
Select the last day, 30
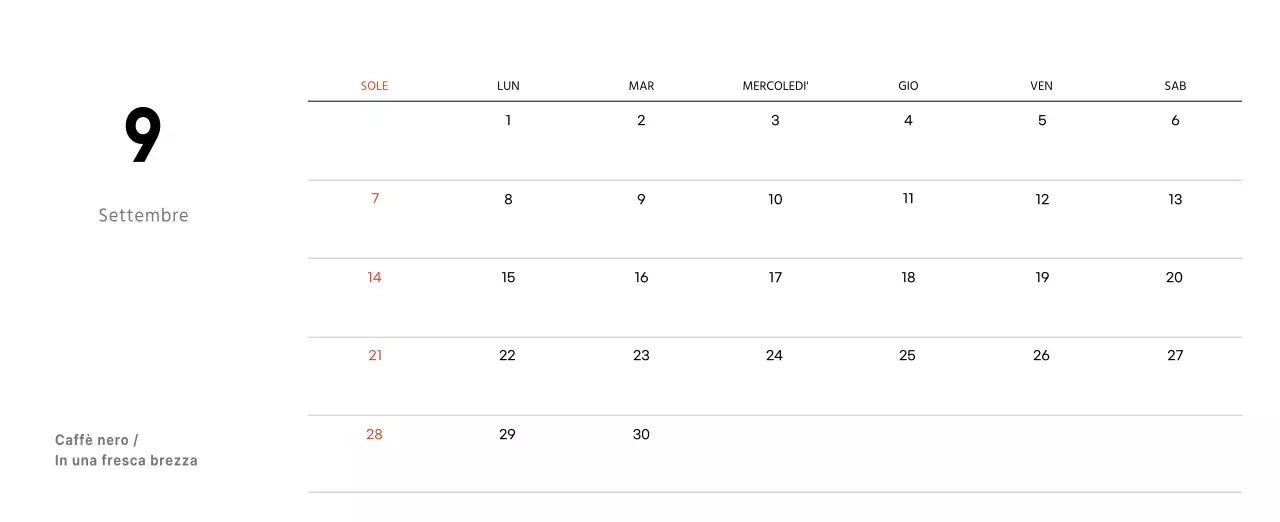tap(641, 434)
